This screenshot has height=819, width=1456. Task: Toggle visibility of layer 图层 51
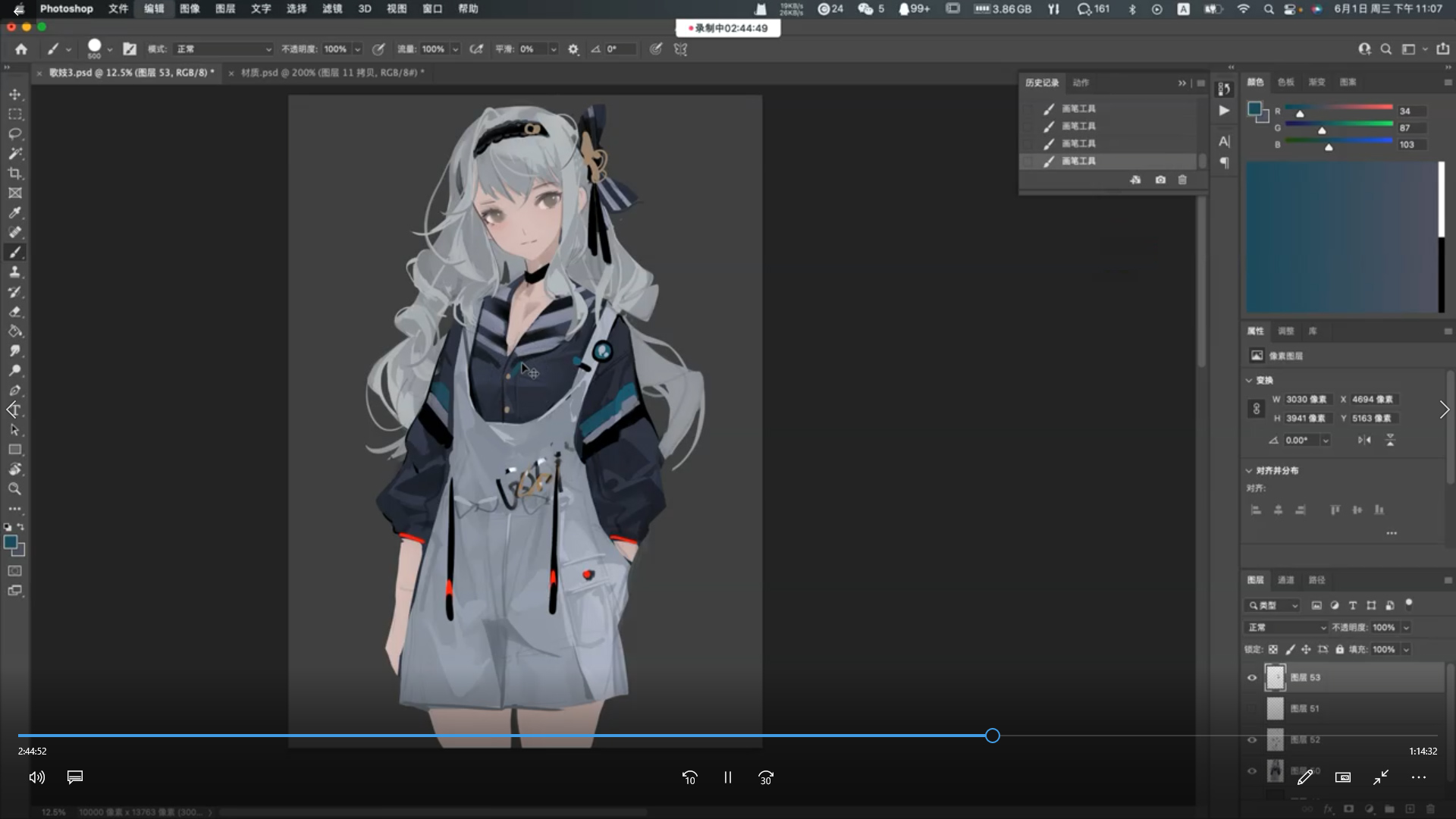coord(1252,708)
